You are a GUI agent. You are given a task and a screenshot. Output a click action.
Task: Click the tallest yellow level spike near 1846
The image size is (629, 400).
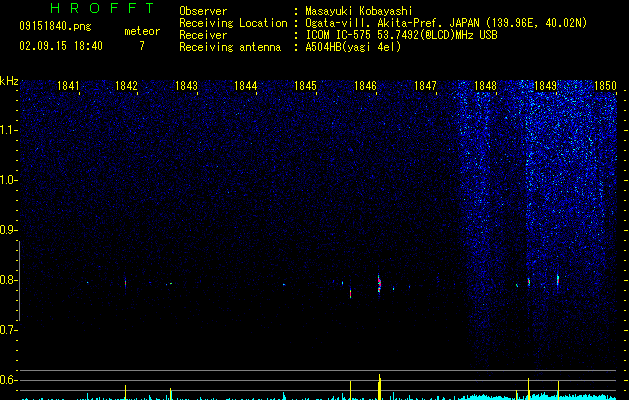379,387
